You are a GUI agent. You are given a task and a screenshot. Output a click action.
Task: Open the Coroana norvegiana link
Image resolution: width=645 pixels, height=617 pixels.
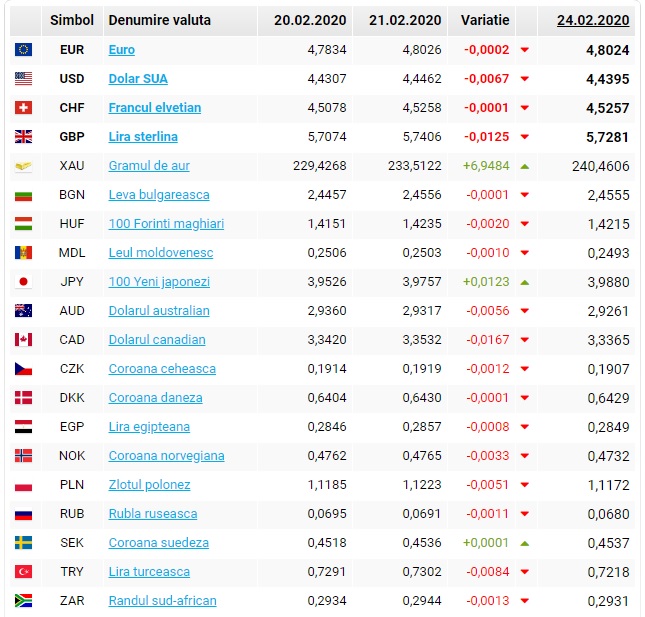click(x=167, y=456)
